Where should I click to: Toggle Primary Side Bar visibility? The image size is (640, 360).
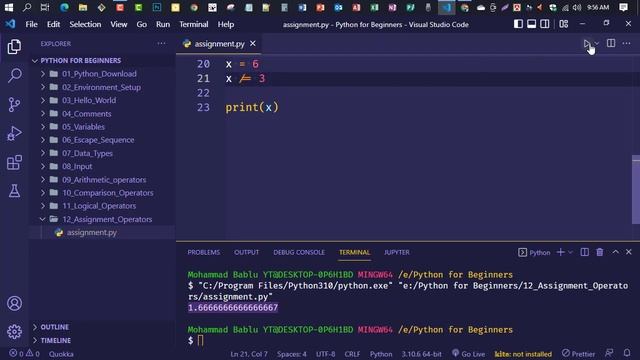click(x=518, y=24)
